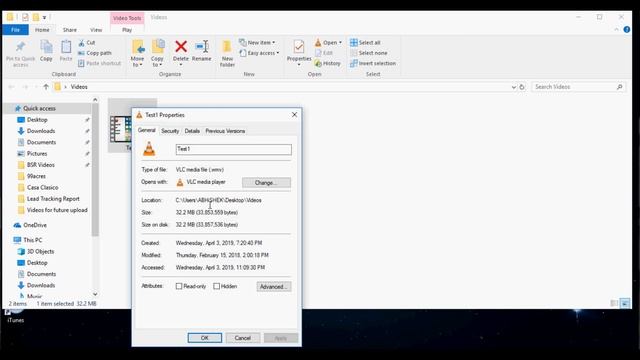
Task: Click the Change... button
Action: 266,182
